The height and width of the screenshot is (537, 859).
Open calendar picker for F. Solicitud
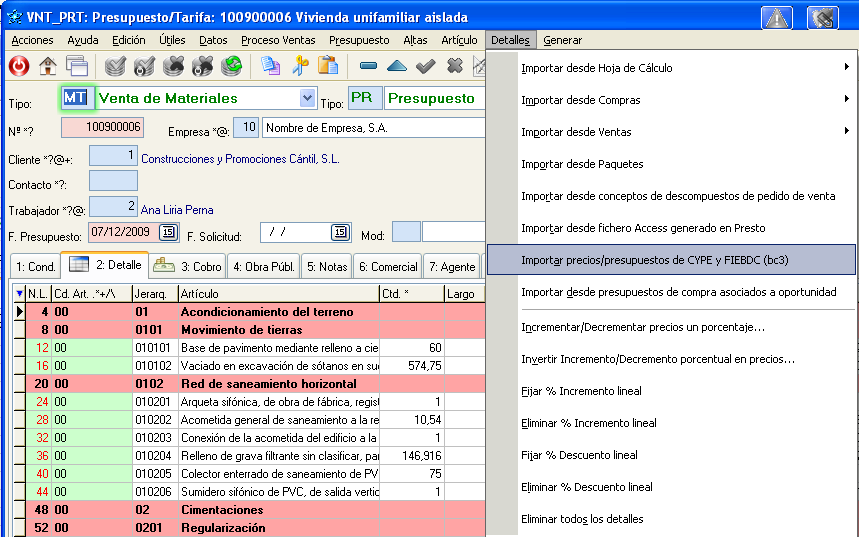(340, 232)
